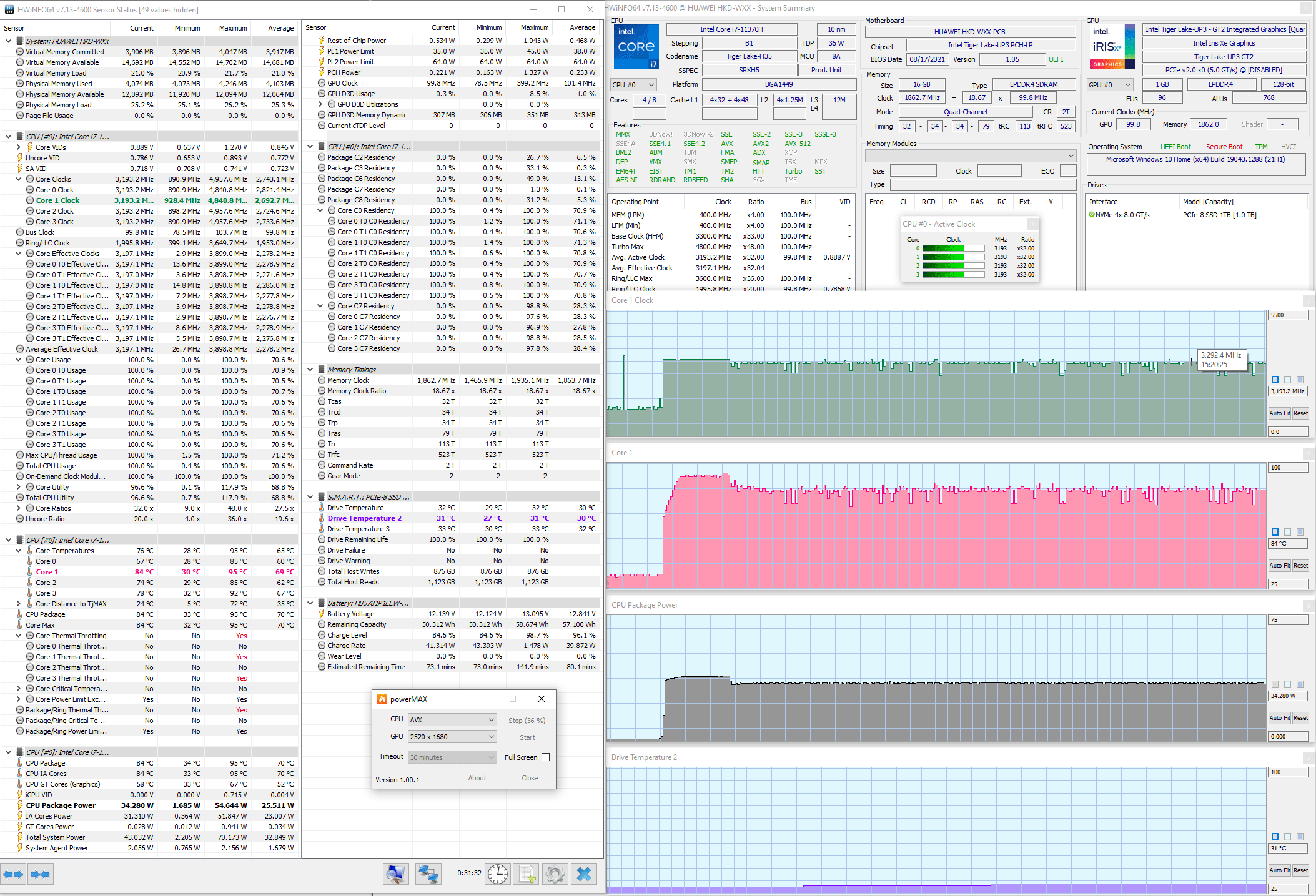Click the Maximum column header in sensor list
This screenshot has height=896, width=1316.
pos(233,28)
